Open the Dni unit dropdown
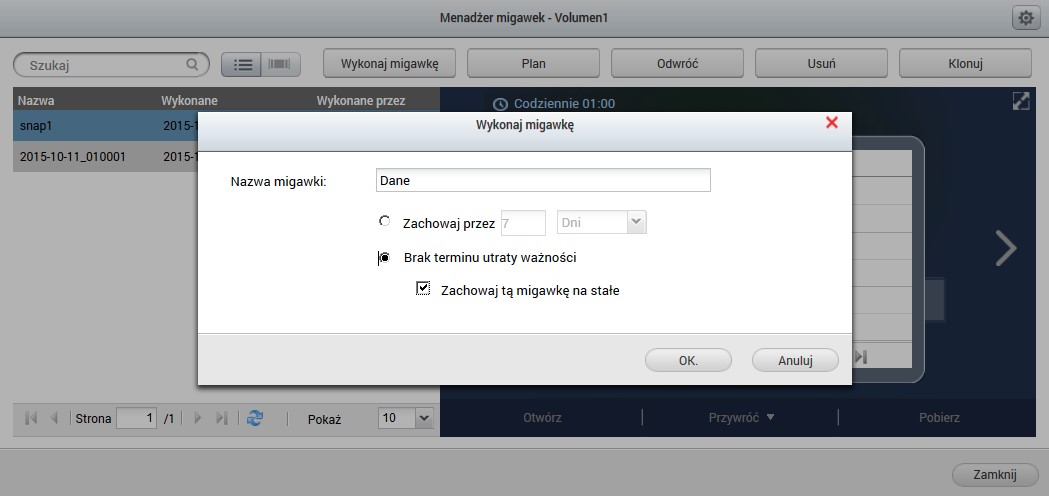 click(636, 222)
